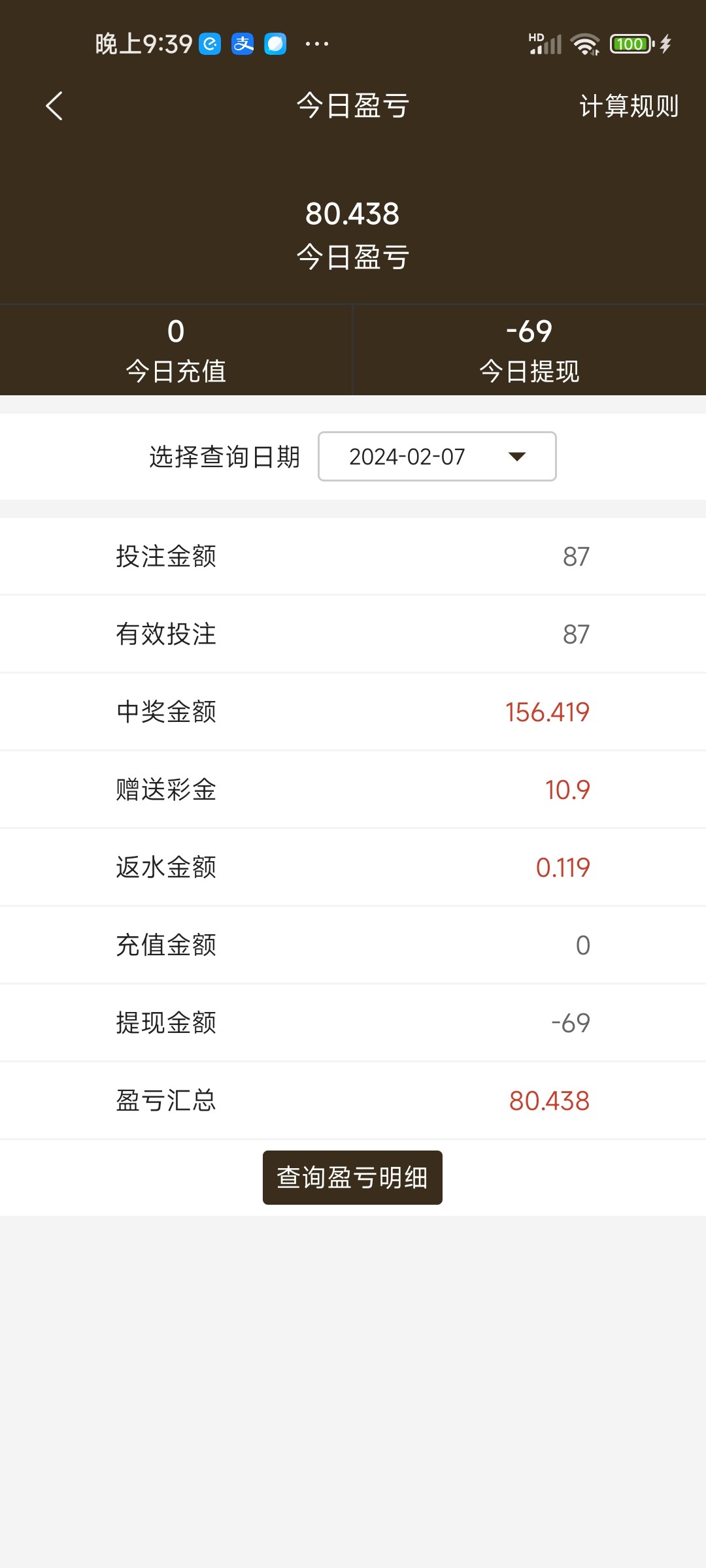This screenshot has height=1568, width=706.
Task: Tap the 赠送彩金 row
Action: [x=353, y=789]
